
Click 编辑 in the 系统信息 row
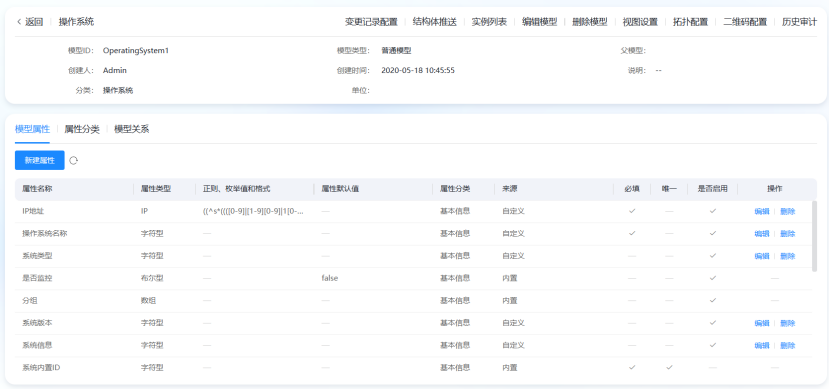(762, 345)
